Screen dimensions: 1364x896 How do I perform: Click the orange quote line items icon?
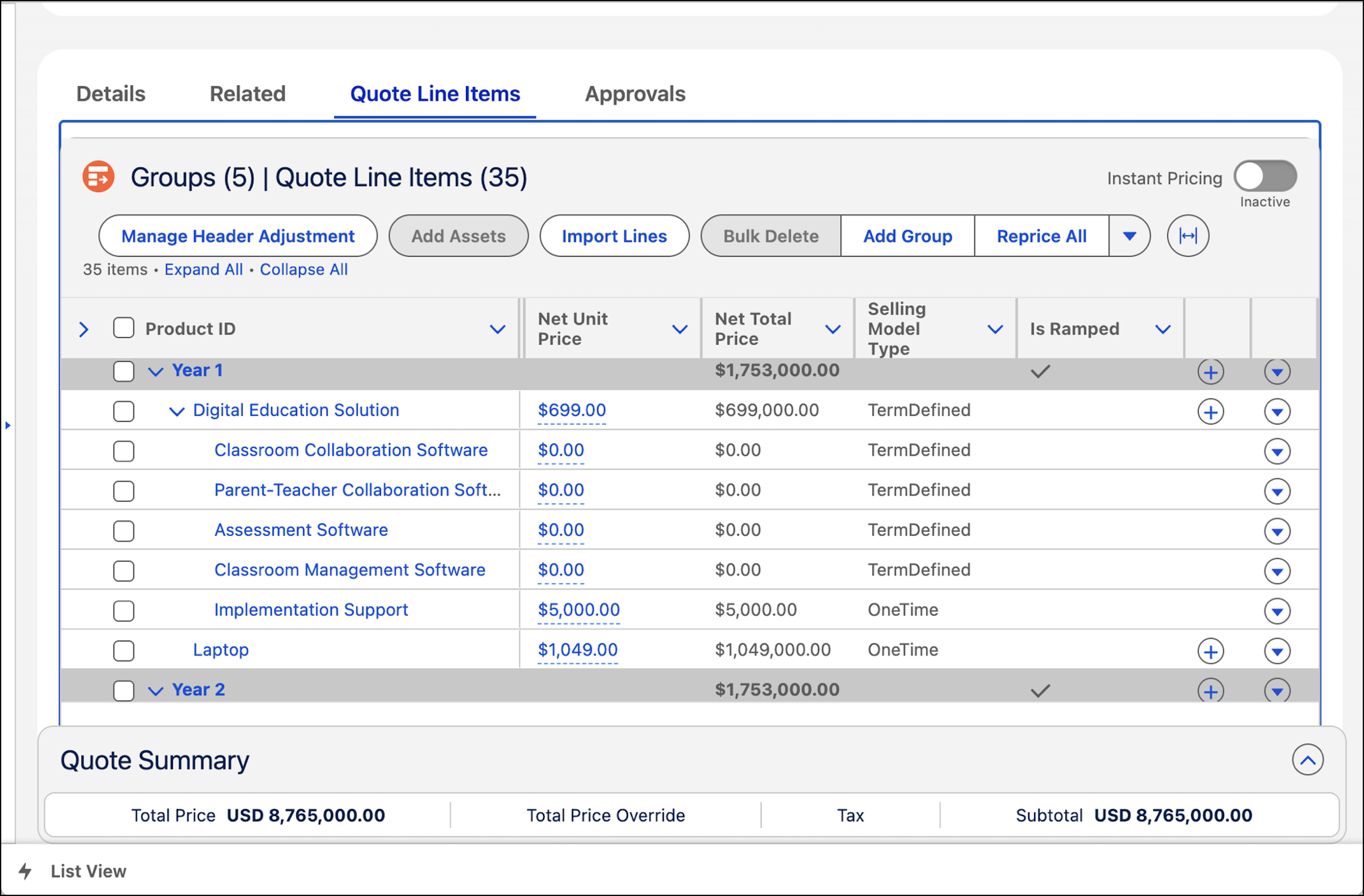[99, 176]
